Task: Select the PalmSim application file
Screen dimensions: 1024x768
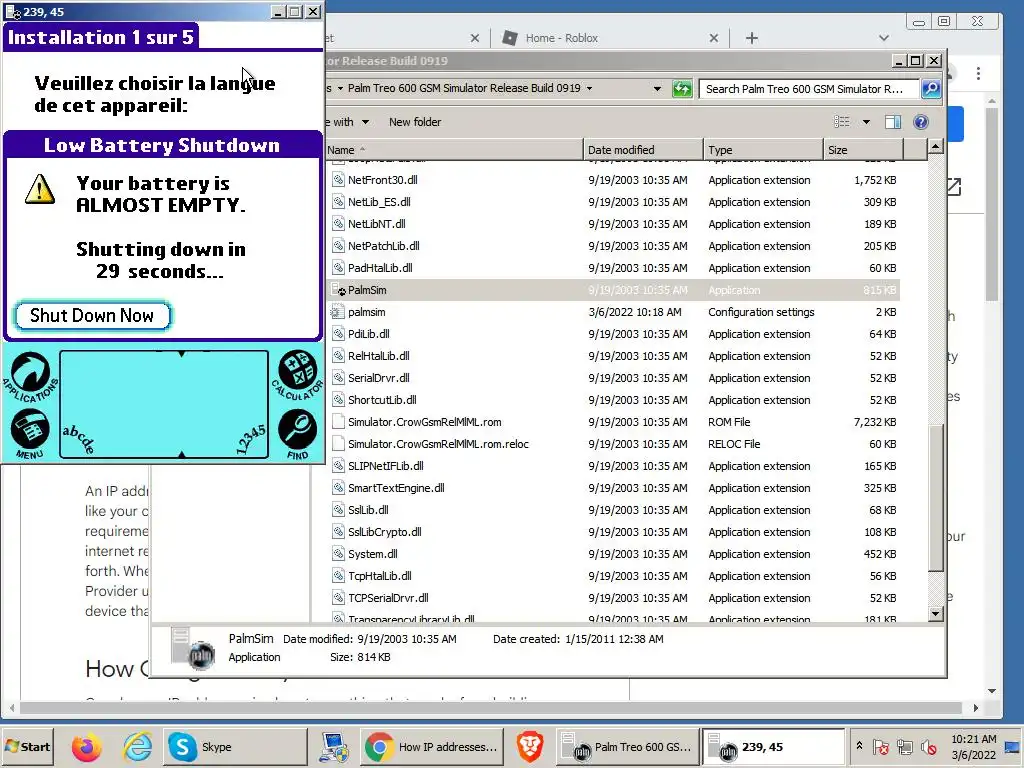Action: pos(367,290)
